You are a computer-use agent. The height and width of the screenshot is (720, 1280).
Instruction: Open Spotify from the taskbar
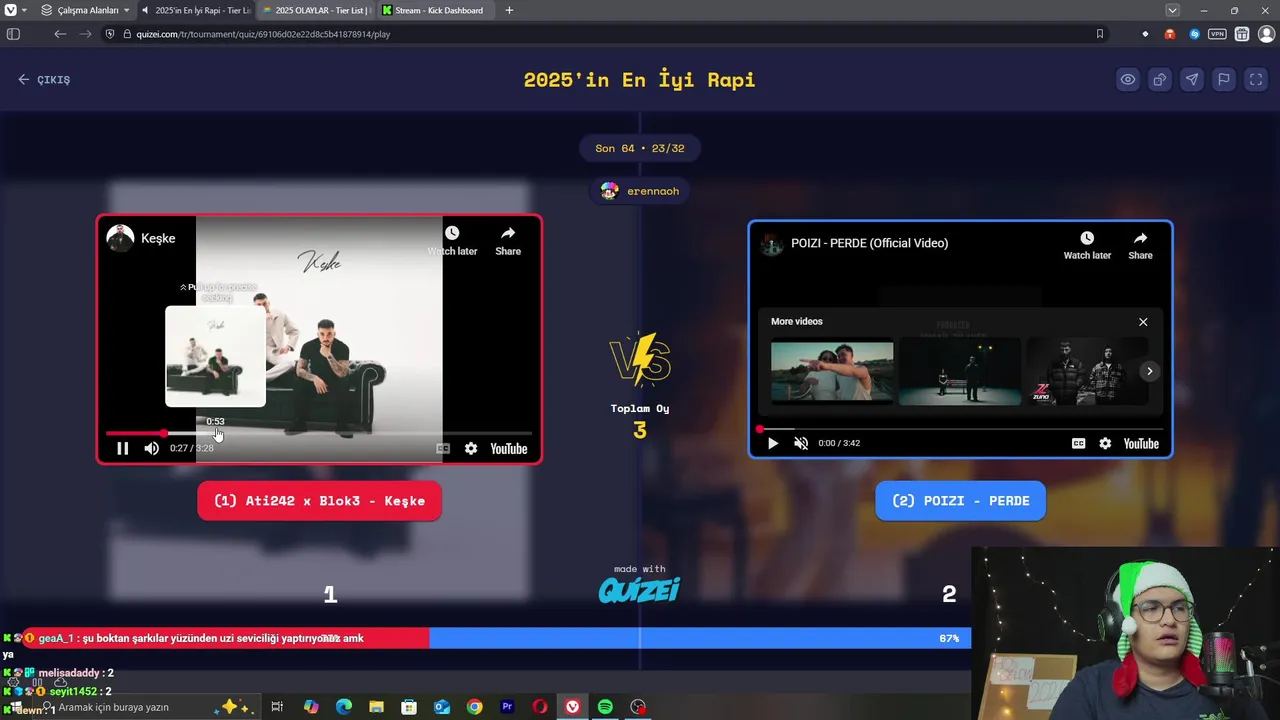[x=605, y=707]
